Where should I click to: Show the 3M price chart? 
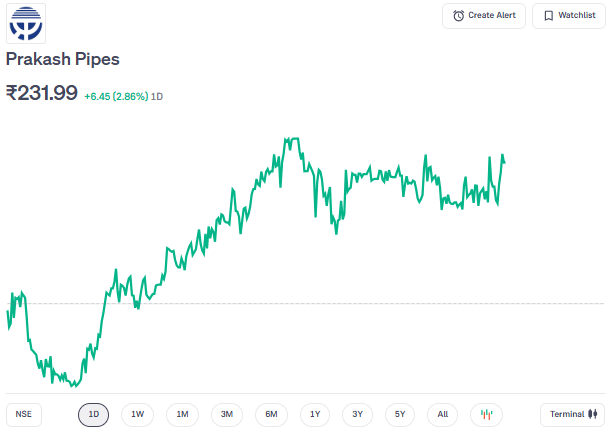pyautogui.click(x=227, y=414)
